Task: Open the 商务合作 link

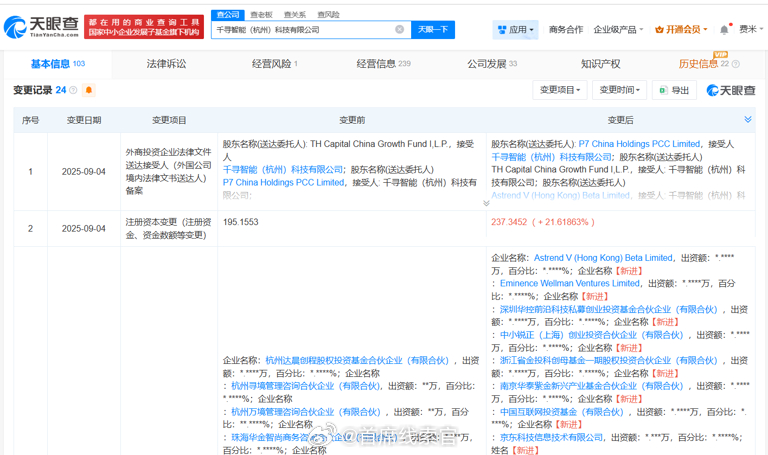Action: tap(566, 30)
